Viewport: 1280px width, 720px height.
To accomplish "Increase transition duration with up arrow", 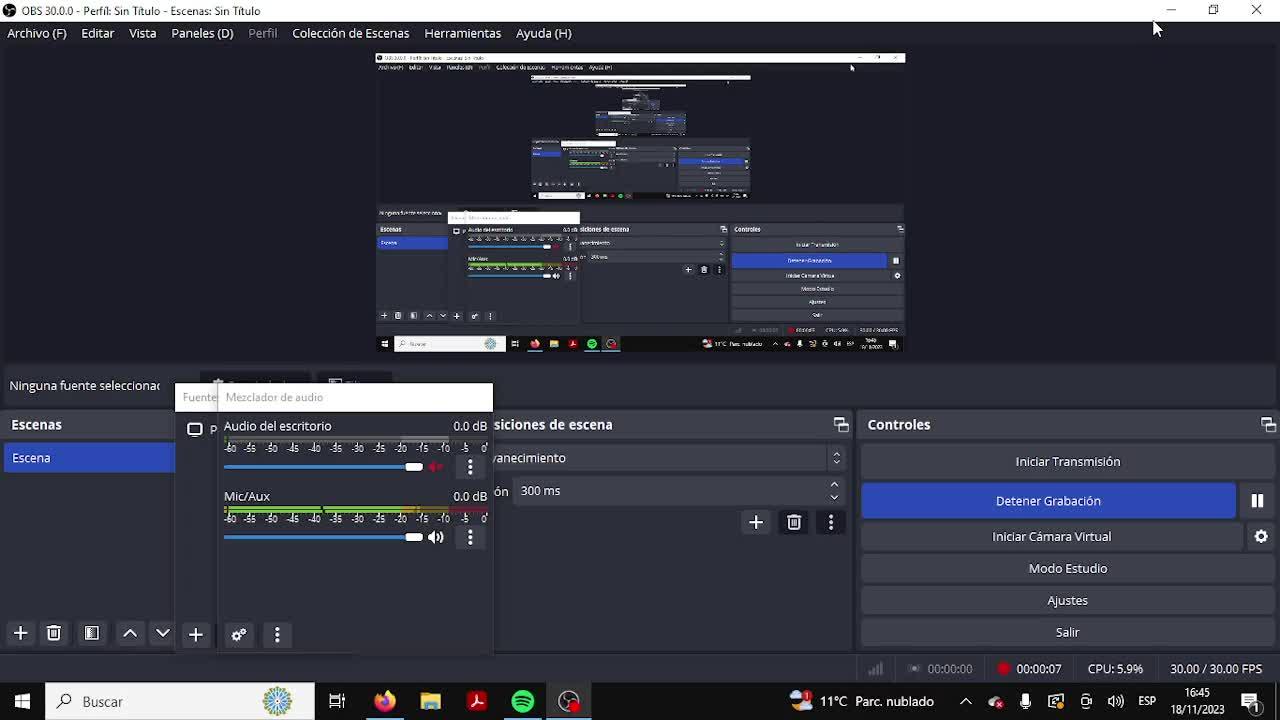I will 834,485.
